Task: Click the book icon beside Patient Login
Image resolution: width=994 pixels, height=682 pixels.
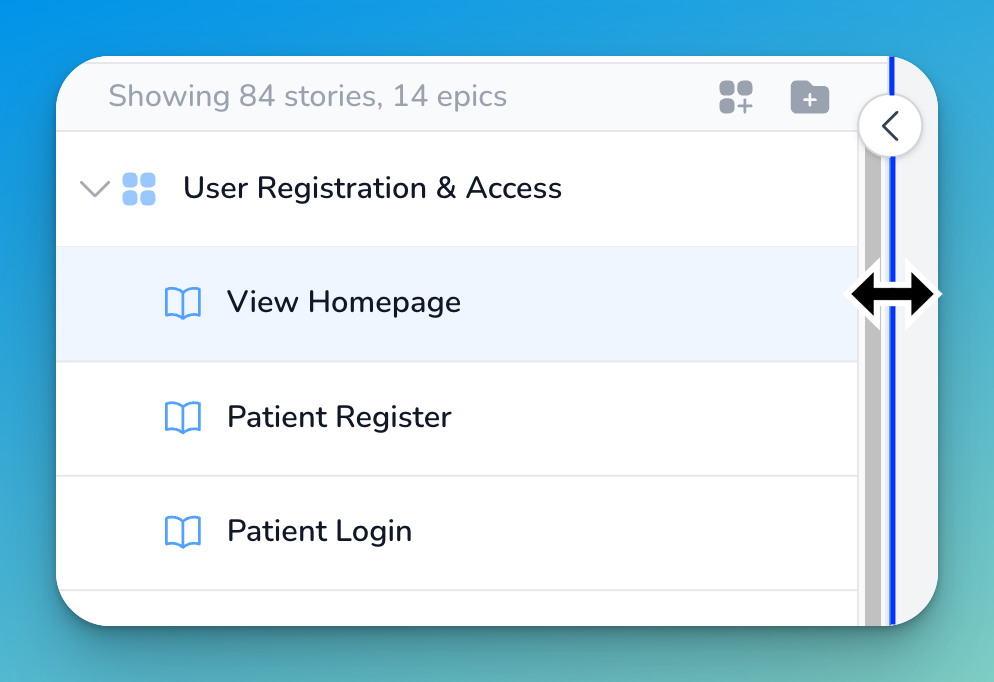Action: click(x=184, y=531)
